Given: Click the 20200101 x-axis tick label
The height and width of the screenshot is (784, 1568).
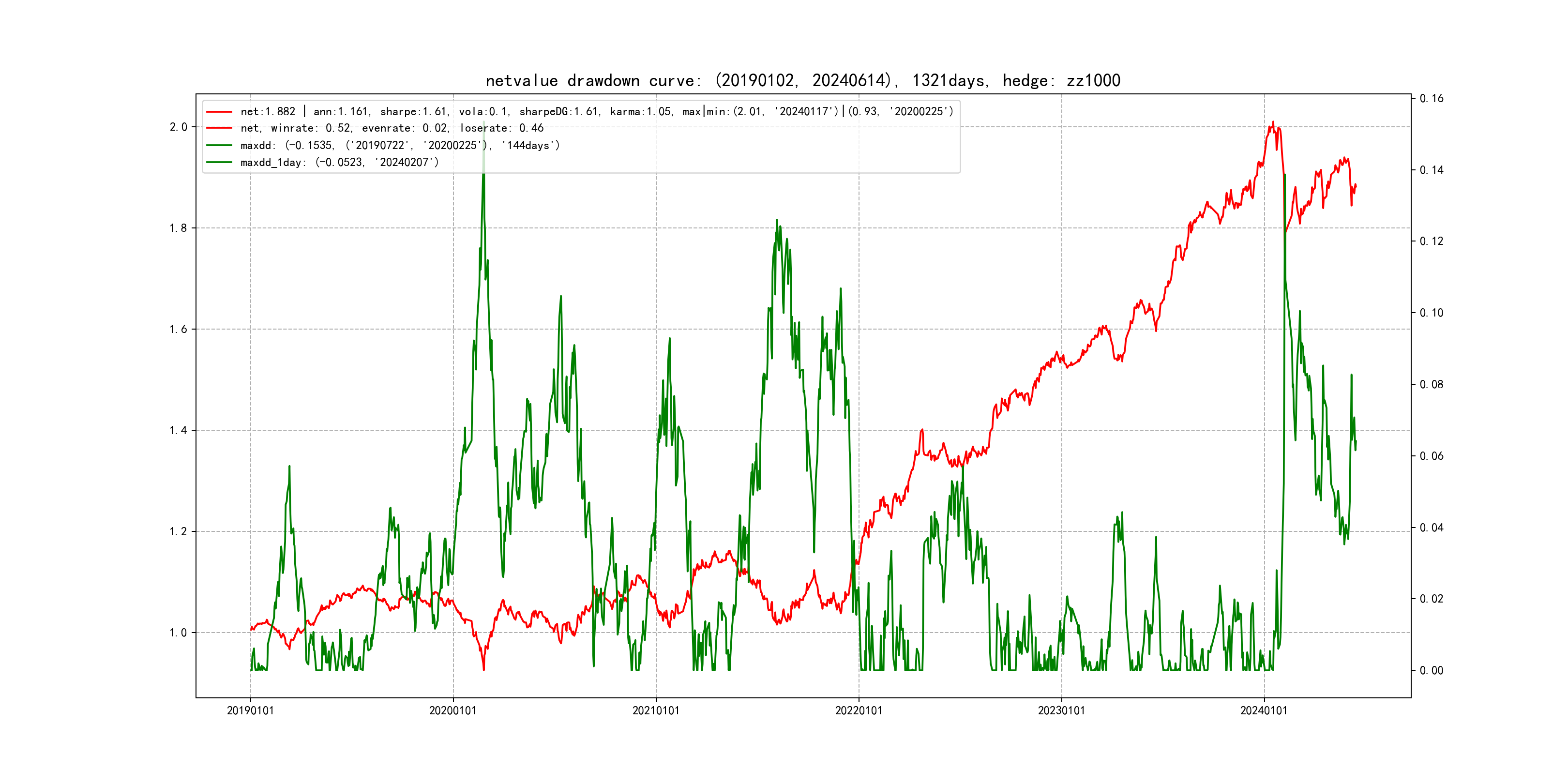Looking at the screenshot, I should [453, 711].
